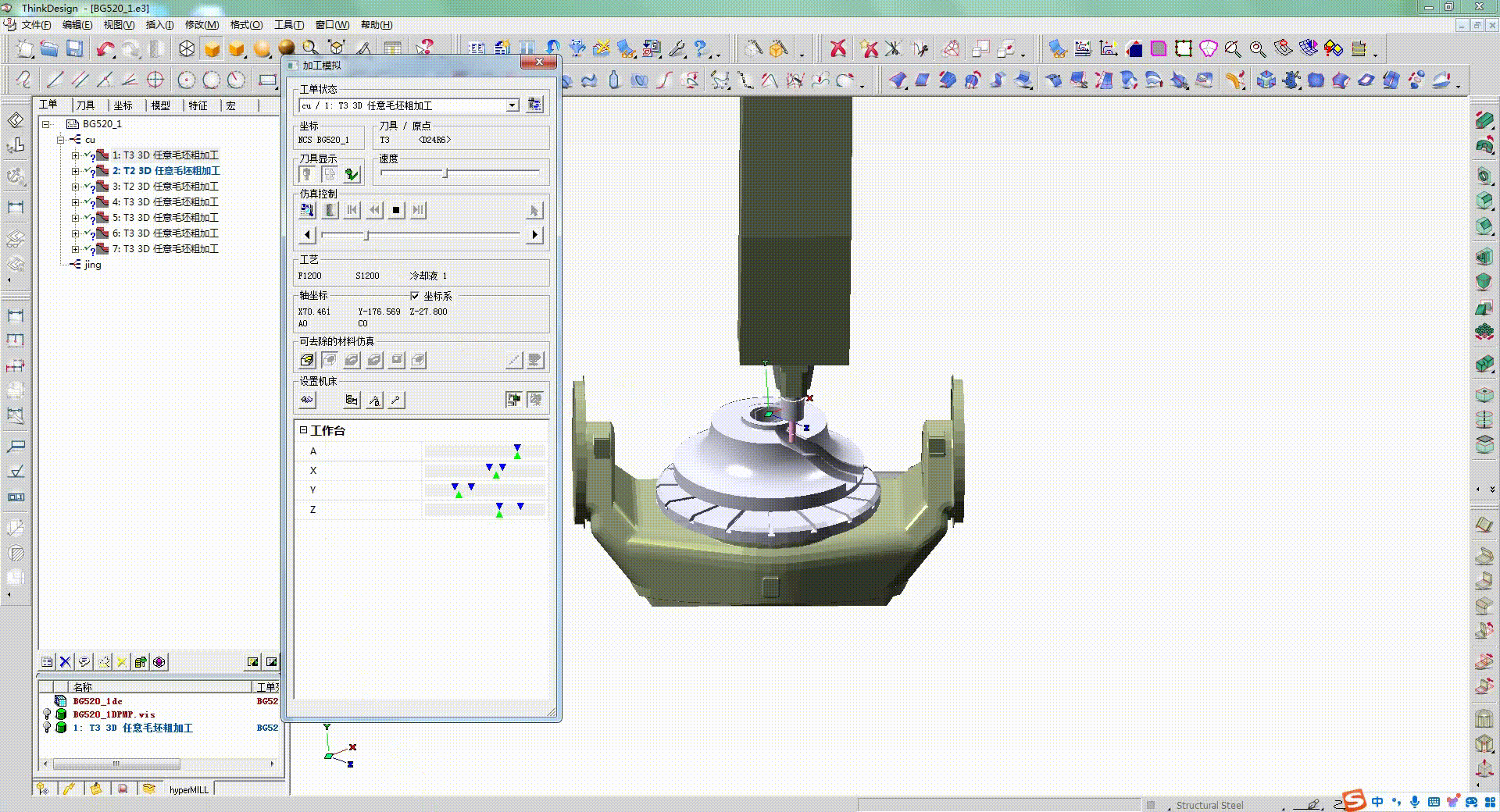Click the cursor pick icon in 仿真控制
This screenshot has height=812, width=1500.
(x=534, y=210)
